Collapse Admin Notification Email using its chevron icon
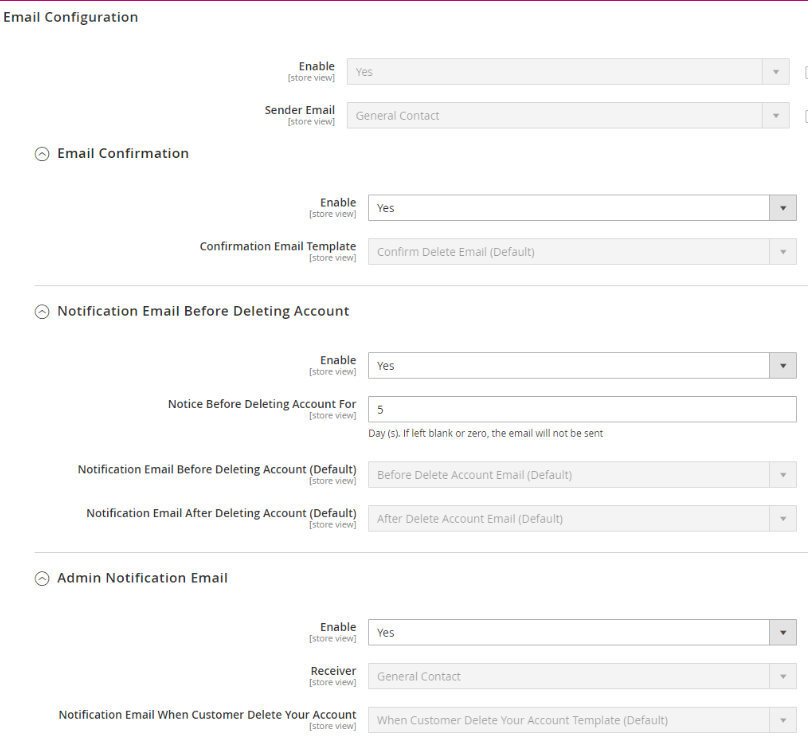Viewport: 808px width, 743px height. 41,578
